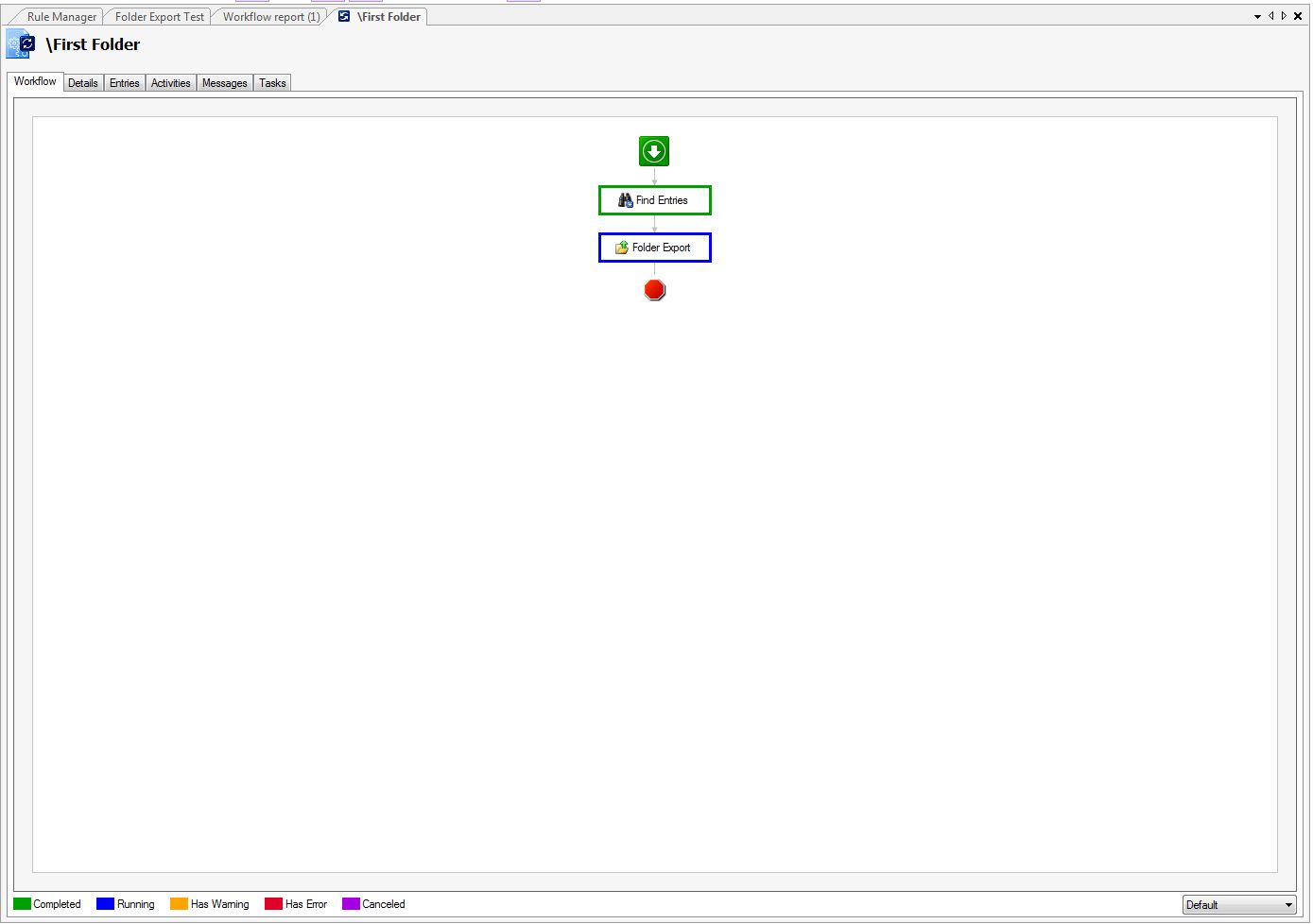Screen dimensions: 1313x924
Task: Click the "Completed" legend label
Action: (58, 904)
